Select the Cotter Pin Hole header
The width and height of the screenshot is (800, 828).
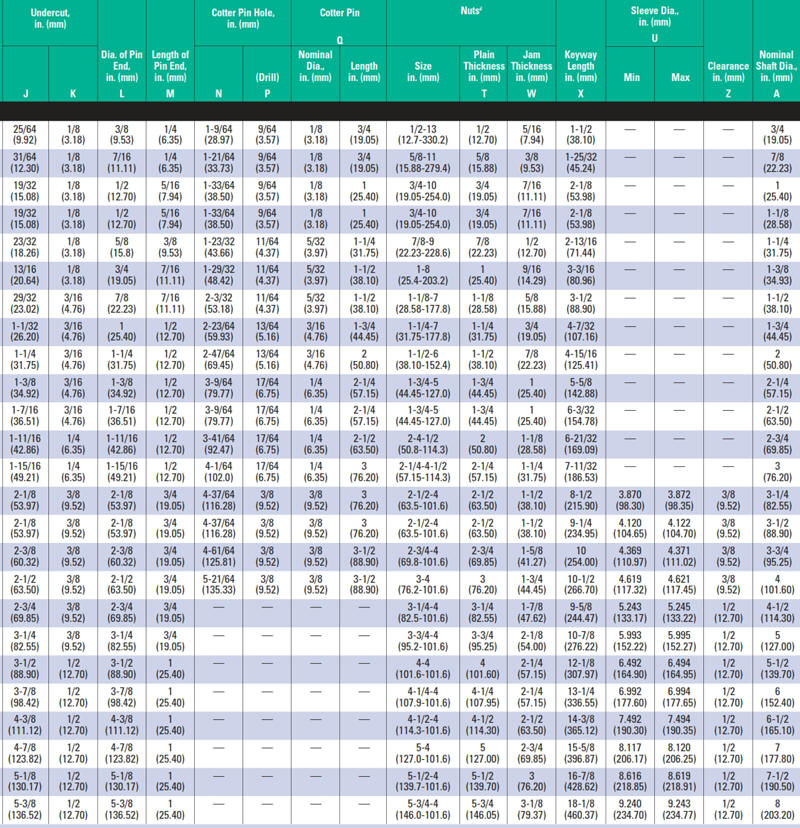click(242, 19)
